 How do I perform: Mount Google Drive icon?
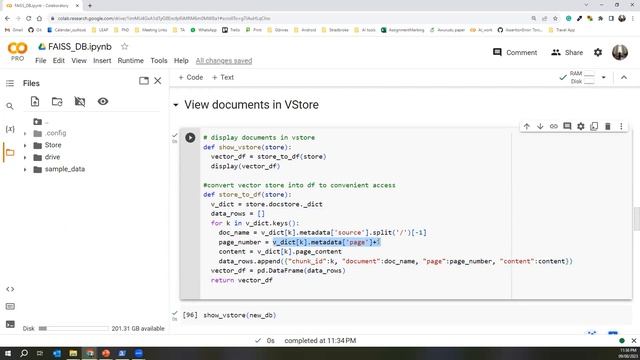tap(80, 101)
